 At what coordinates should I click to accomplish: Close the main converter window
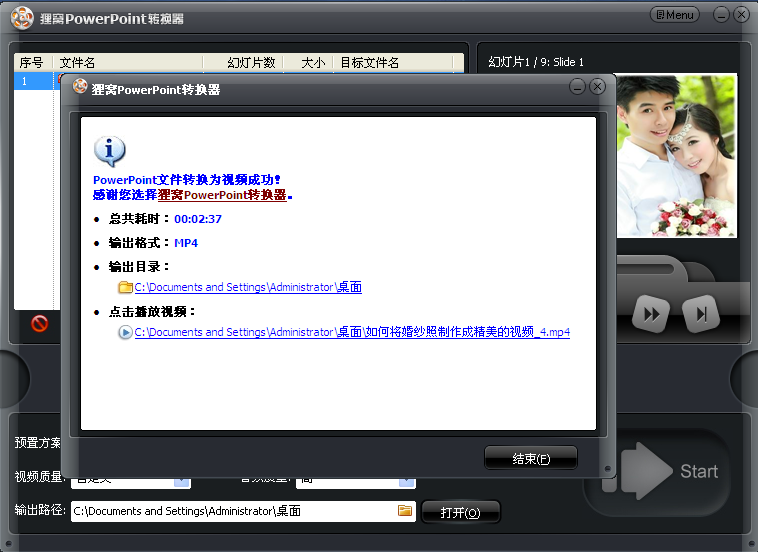pos(741,15)
